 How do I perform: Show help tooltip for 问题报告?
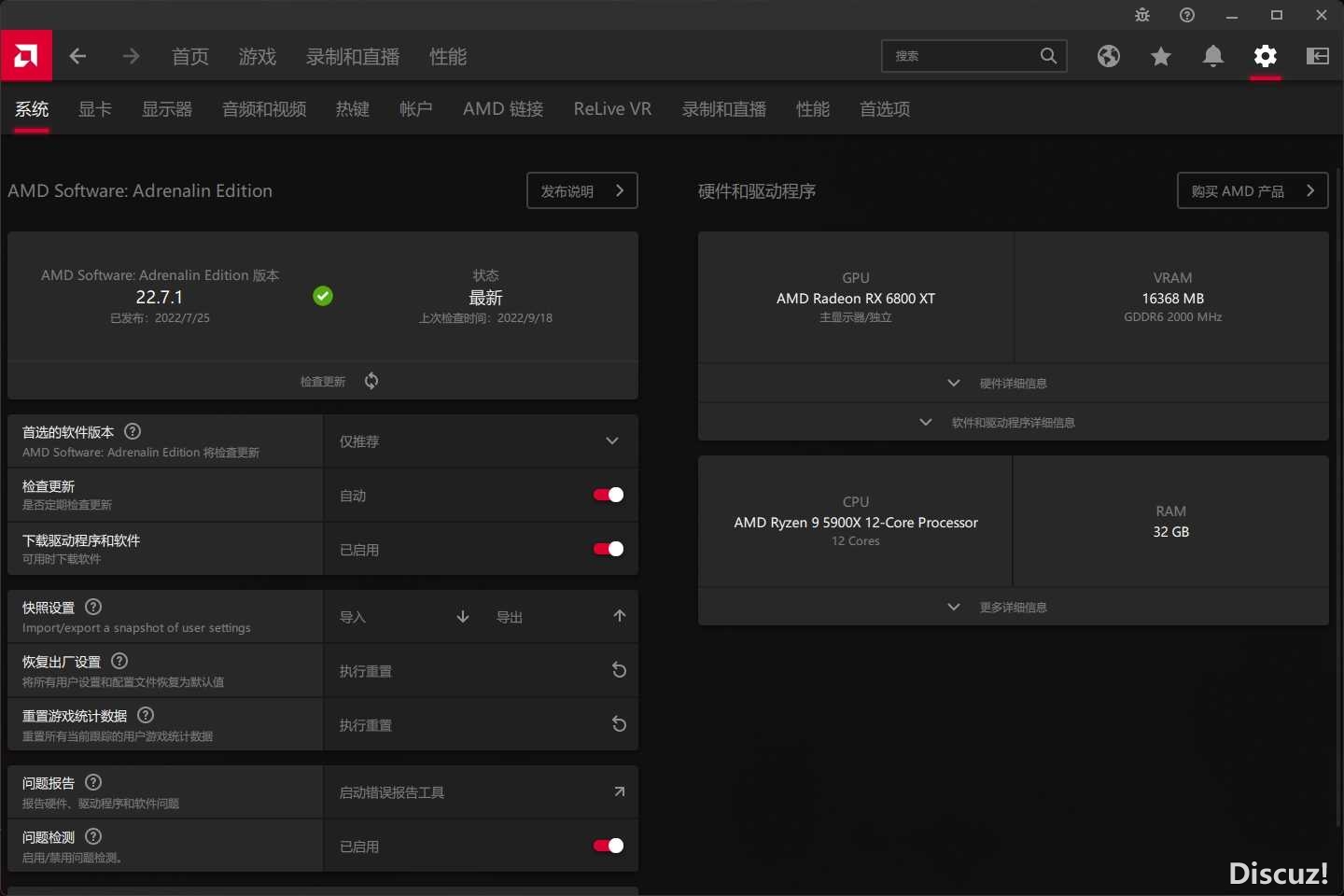tap(93, 782)
